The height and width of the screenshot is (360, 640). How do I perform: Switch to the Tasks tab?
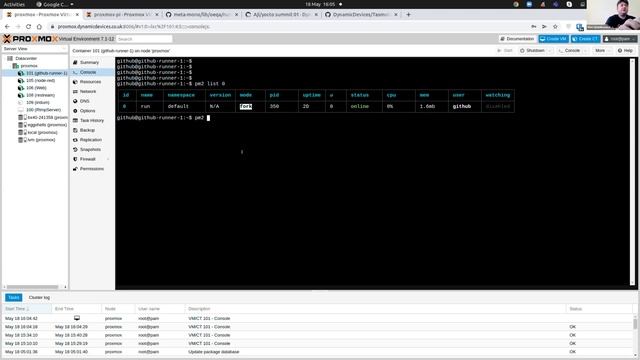(13, 298)
